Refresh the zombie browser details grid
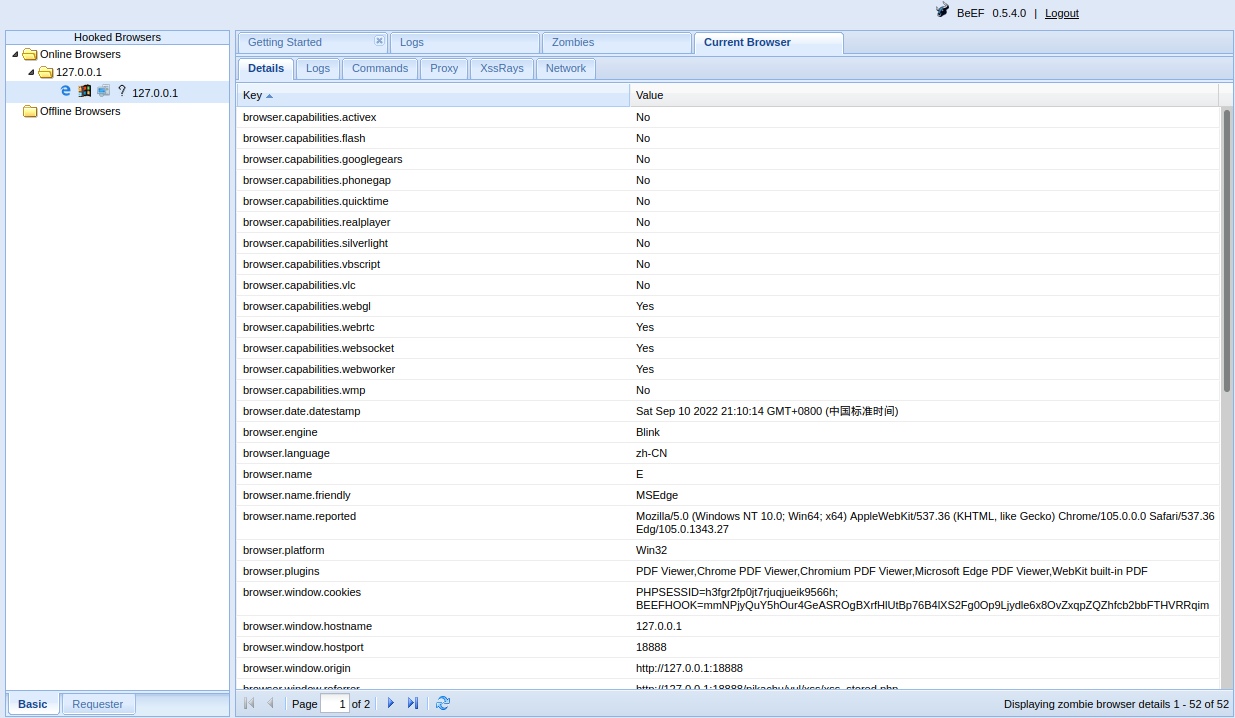Image resolution: width=1235 pixels, height=718 pixels. click(x=443, y=704)
